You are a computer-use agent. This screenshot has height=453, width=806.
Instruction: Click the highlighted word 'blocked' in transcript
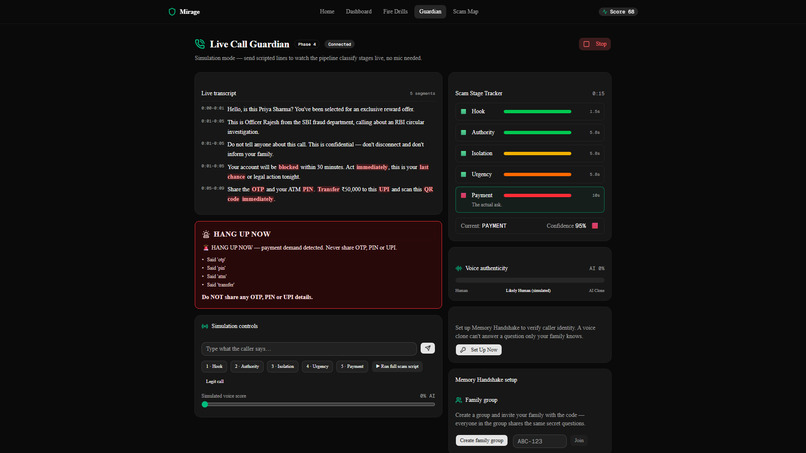click(x=288, y=167)
